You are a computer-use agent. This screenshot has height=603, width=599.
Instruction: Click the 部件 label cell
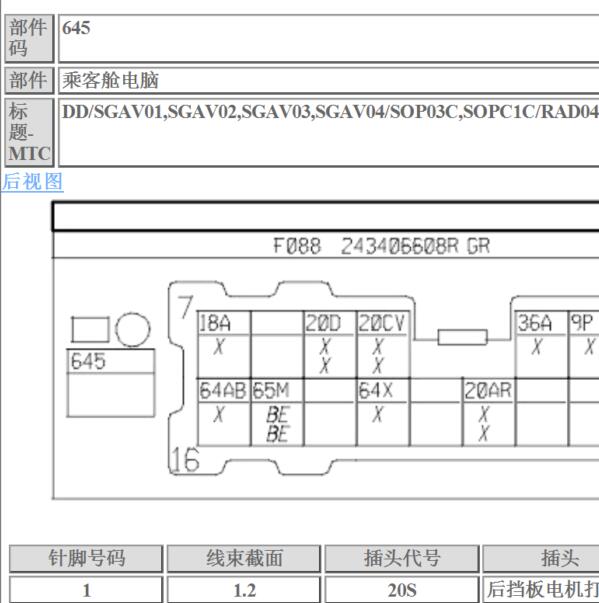coord(29,80)
